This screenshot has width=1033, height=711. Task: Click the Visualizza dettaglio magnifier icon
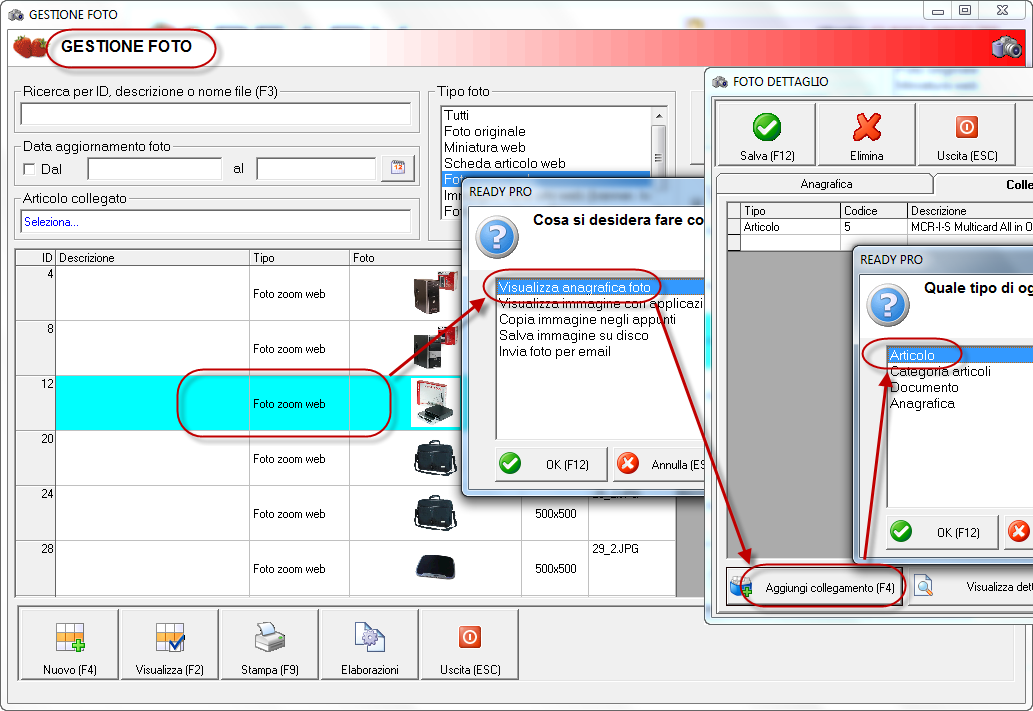point(924,586)
